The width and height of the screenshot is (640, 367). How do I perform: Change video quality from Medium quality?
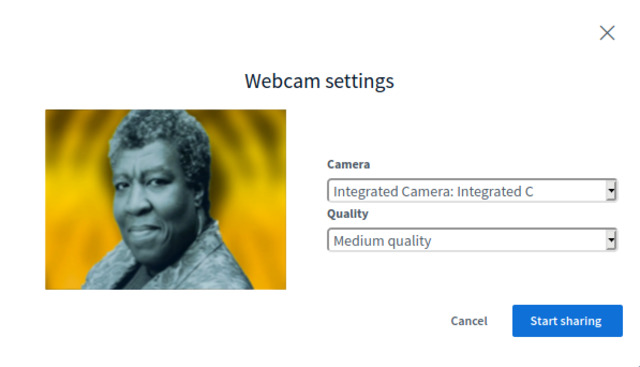tap(471, 240)
